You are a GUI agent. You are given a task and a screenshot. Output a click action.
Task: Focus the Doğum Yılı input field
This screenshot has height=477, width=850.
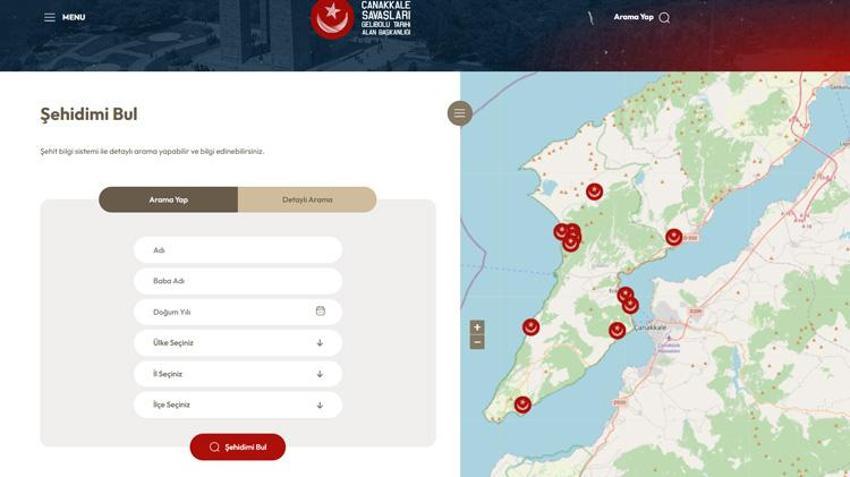[x=238, y=312]
